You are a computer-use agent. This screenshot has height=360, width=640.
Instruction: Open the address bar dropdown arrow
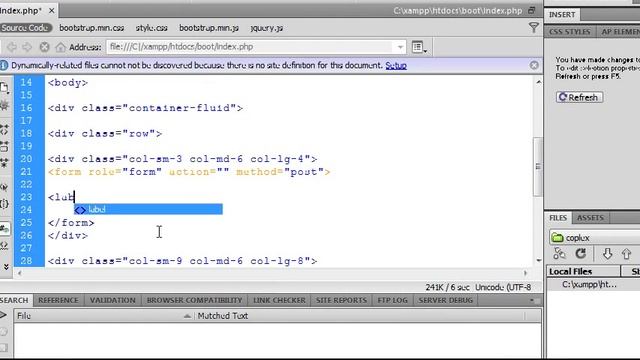pyautogui.click(x=400, y=47)
